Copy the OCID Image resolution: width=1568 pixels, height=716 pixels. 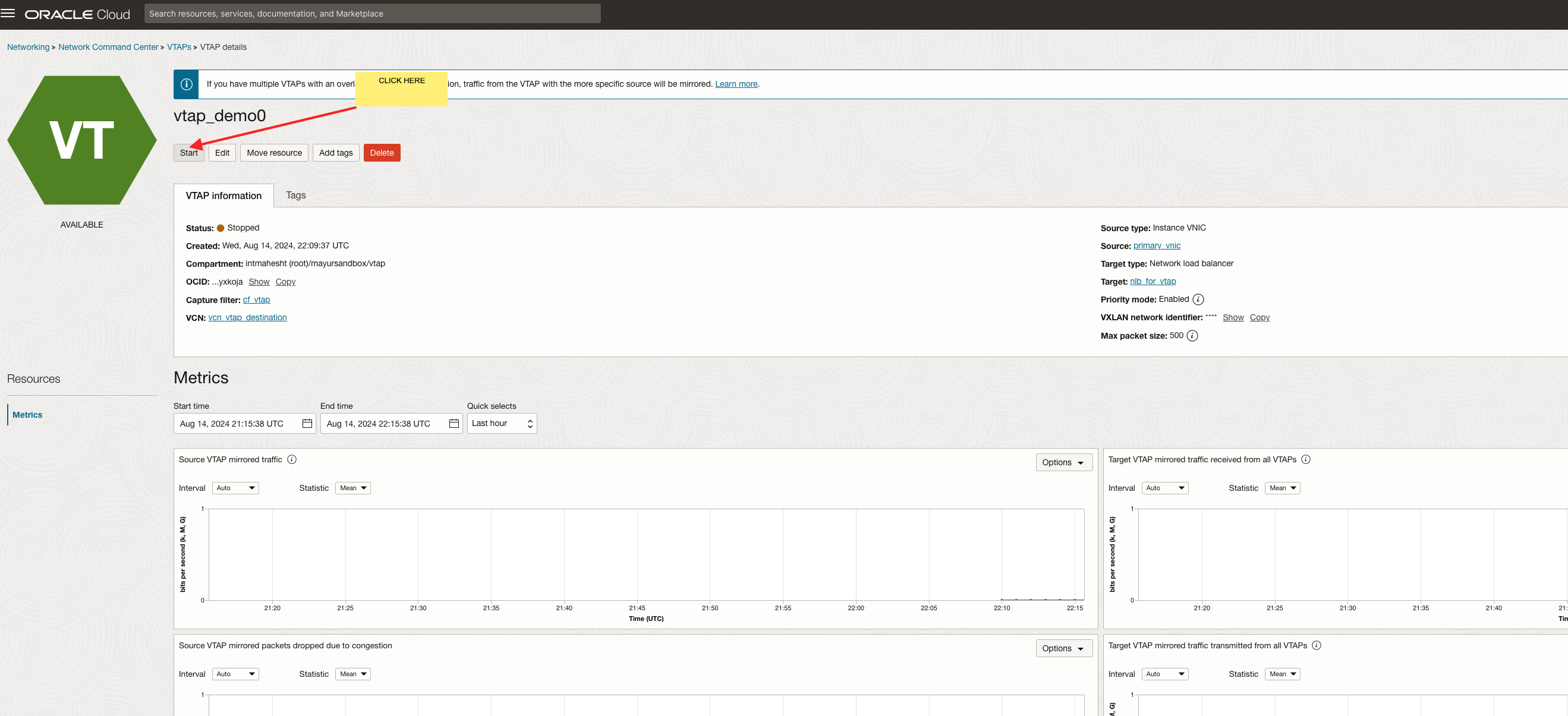click(285, 282)
